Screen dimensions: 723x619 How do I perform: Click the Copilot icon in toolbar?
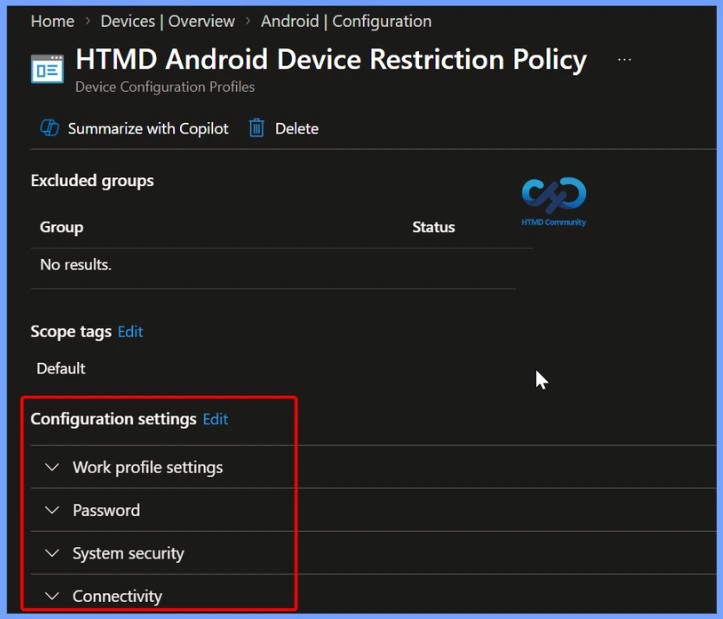pos(49,128)
